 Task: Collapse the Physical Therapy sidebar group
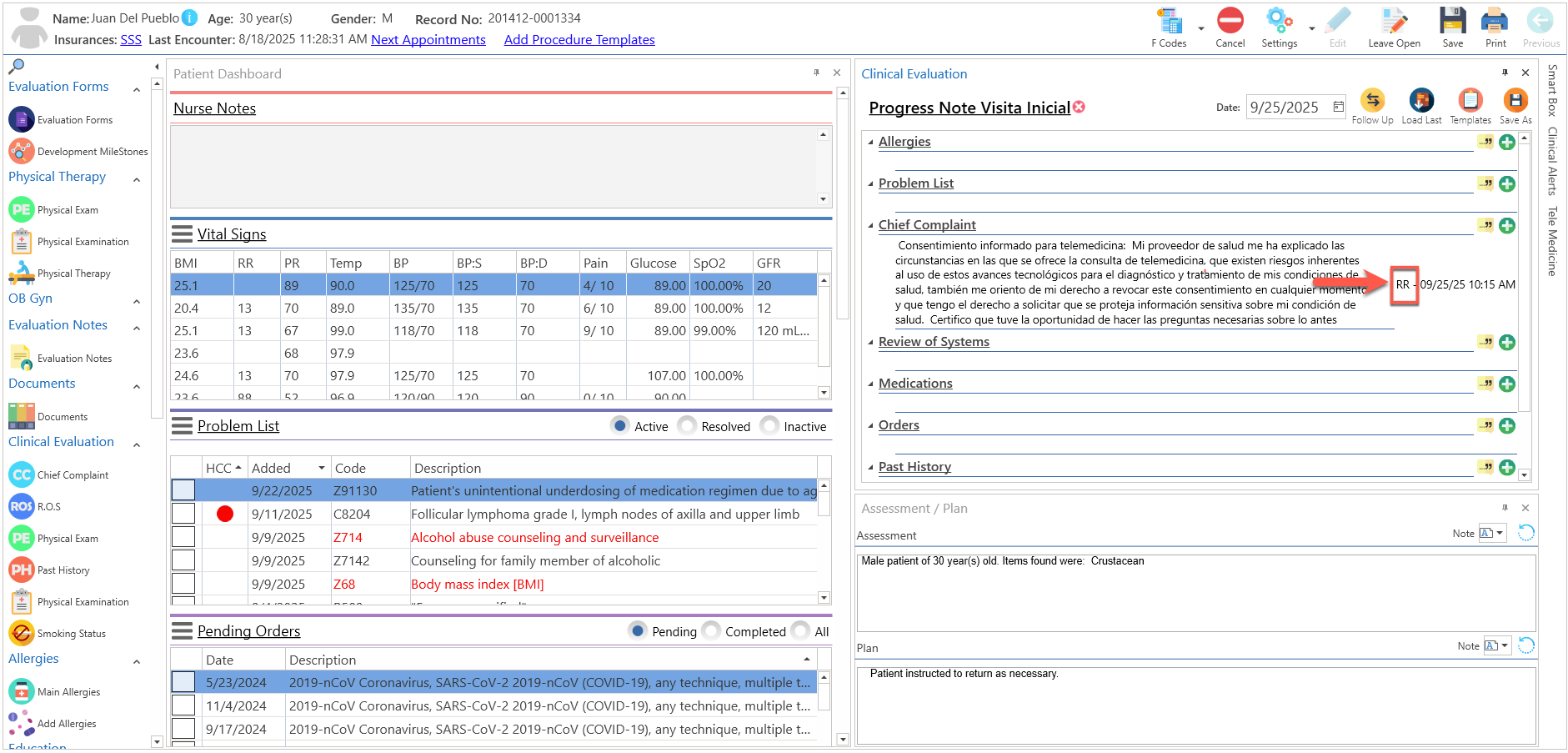point(137,179)
